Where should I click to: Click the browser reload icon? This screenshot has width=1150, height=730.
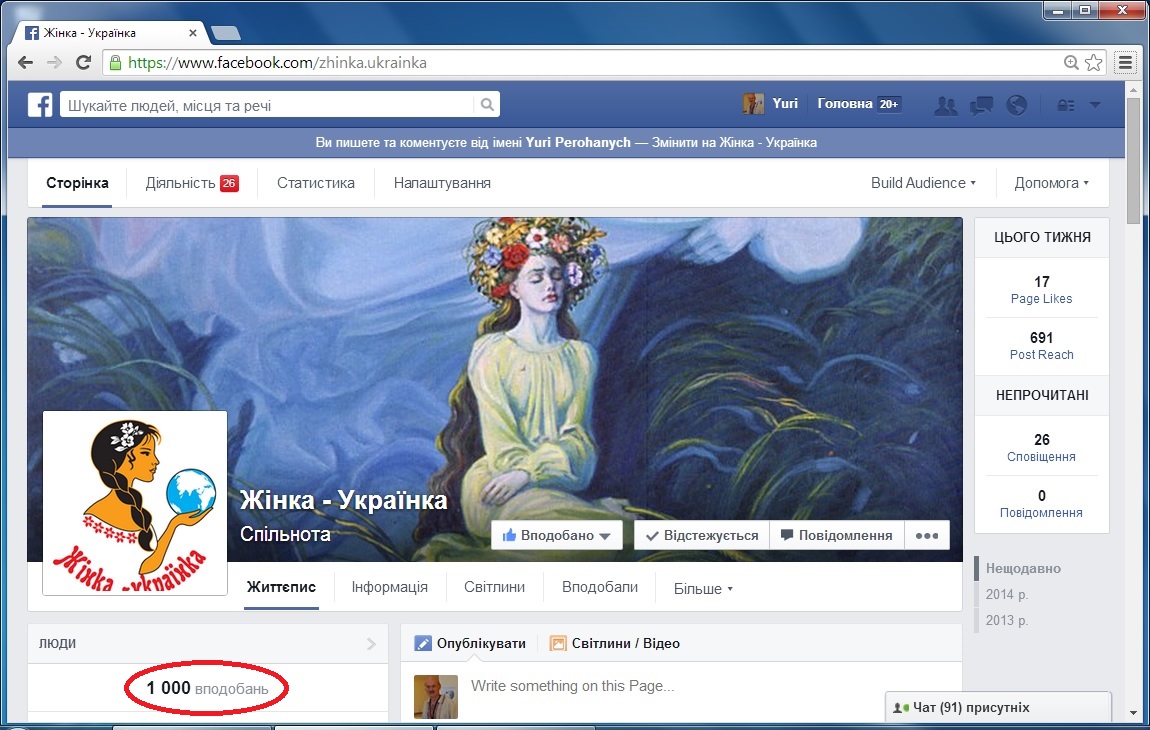[84, 62]
